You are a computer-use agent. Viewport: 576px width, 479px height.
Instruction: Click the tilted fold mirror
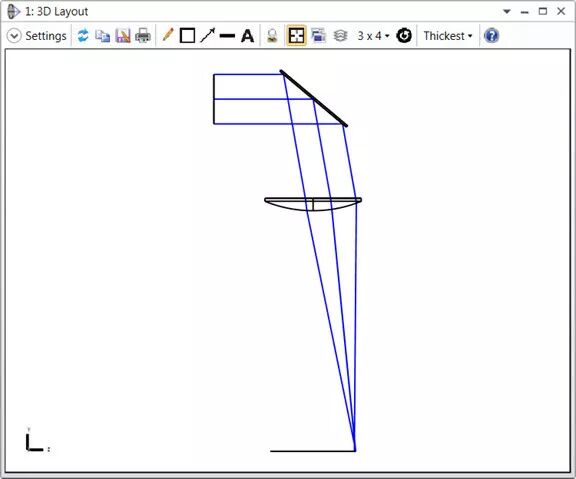tap(313, 98)
